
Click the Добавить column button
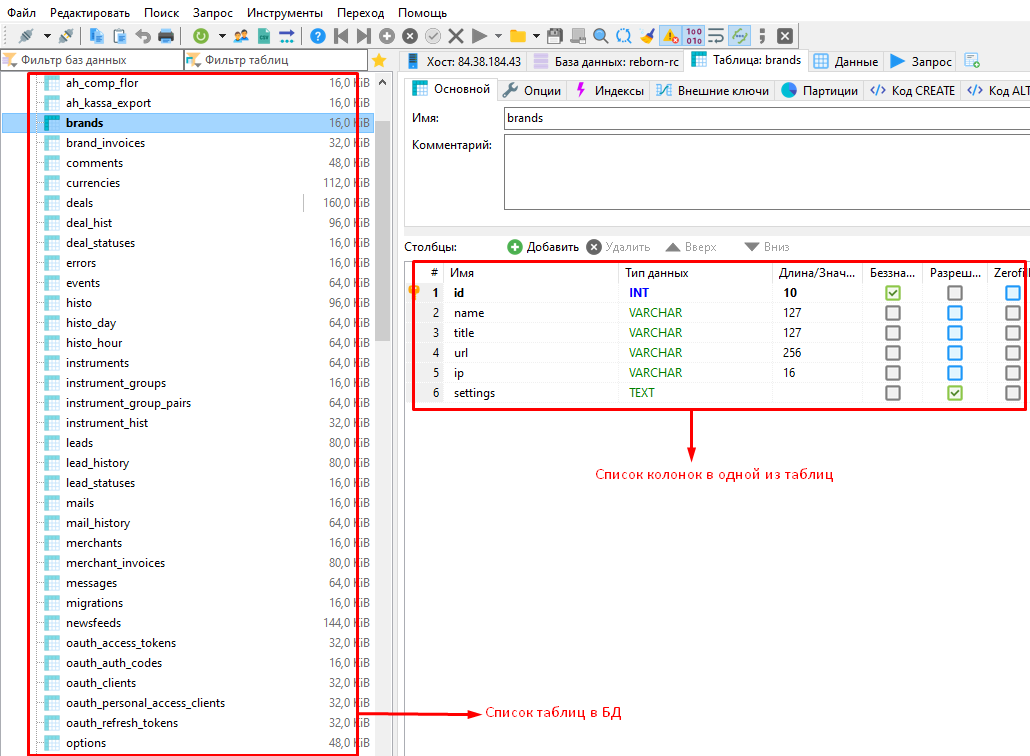(543, 247)
